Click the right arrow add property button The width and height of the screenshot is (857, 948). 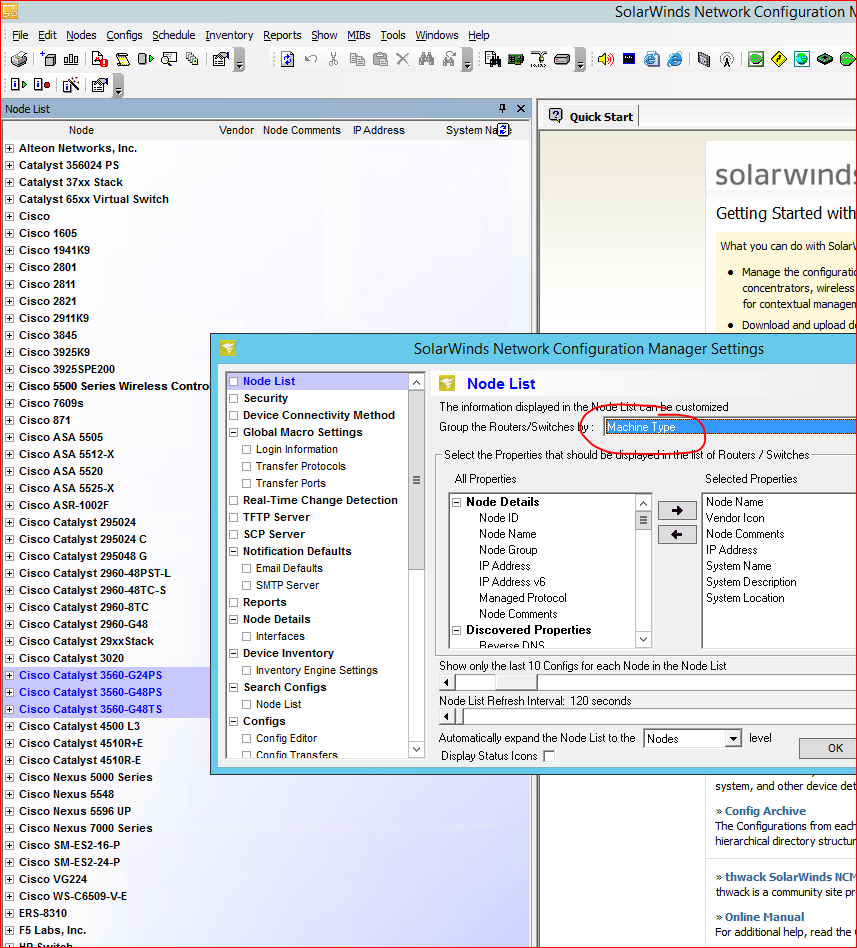[x=677, y=511]
